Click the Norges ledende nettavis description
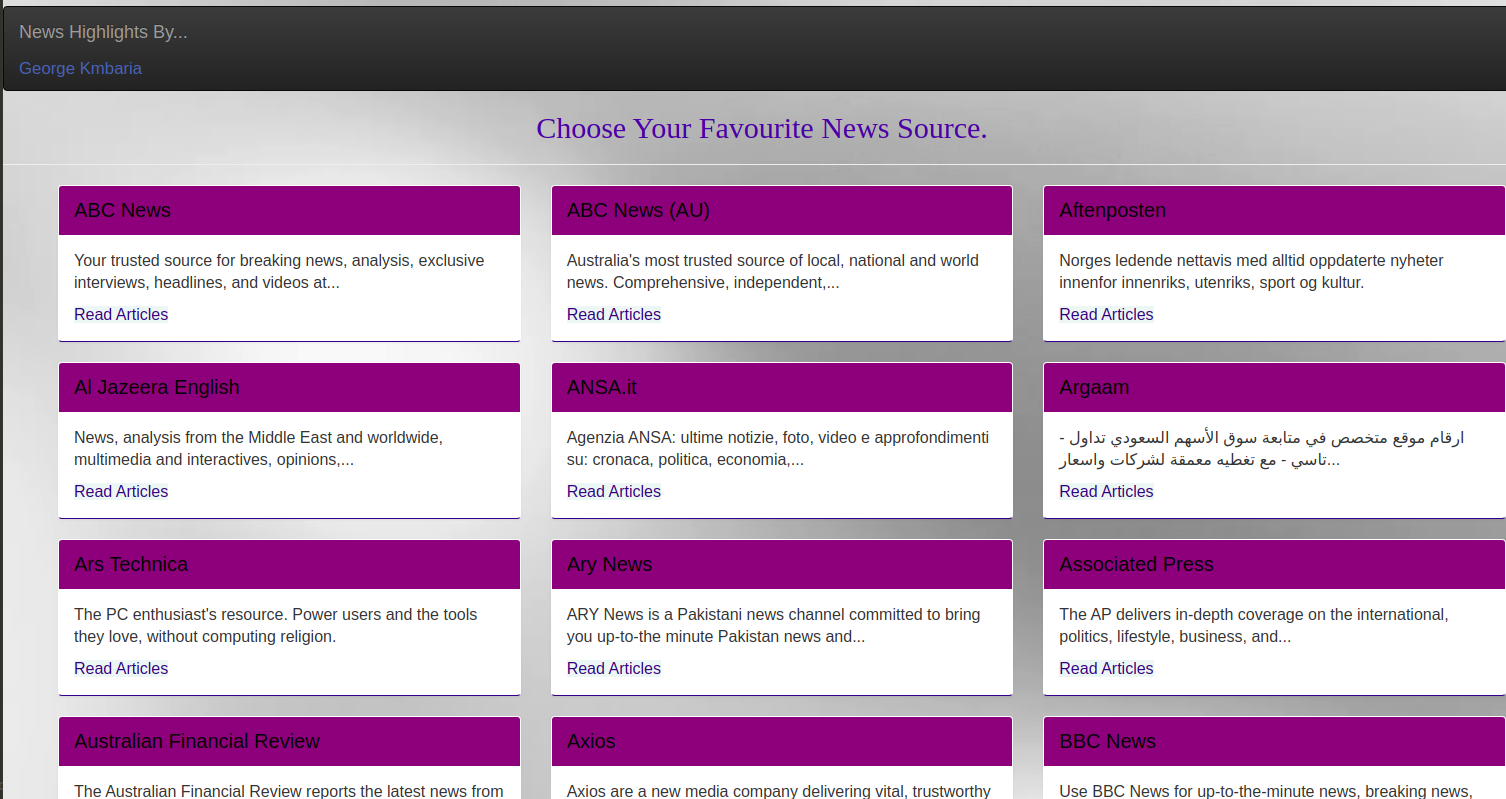 [1252, 271]
